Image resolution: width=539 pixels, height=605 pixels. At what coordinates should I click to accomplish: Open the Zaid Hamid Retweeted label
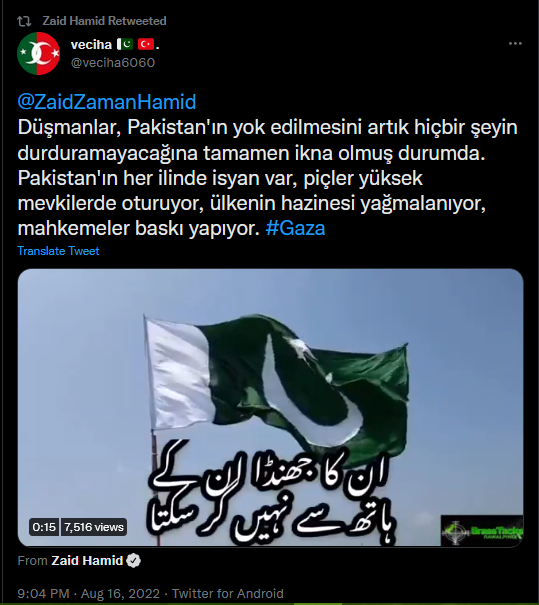tap(104, 21)
